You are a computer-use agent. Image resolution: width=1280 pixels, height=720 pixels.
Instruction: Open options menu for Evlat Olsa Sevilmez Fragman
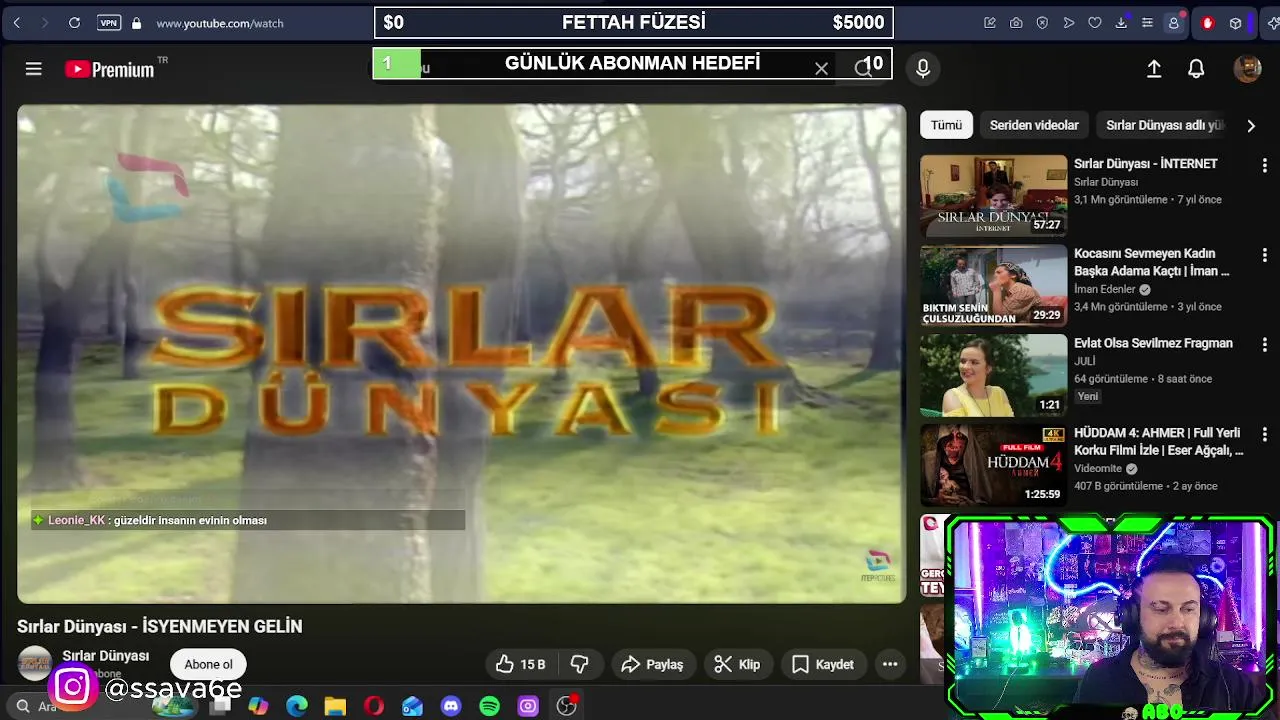pyautogui.click(x=1264, y=344)
